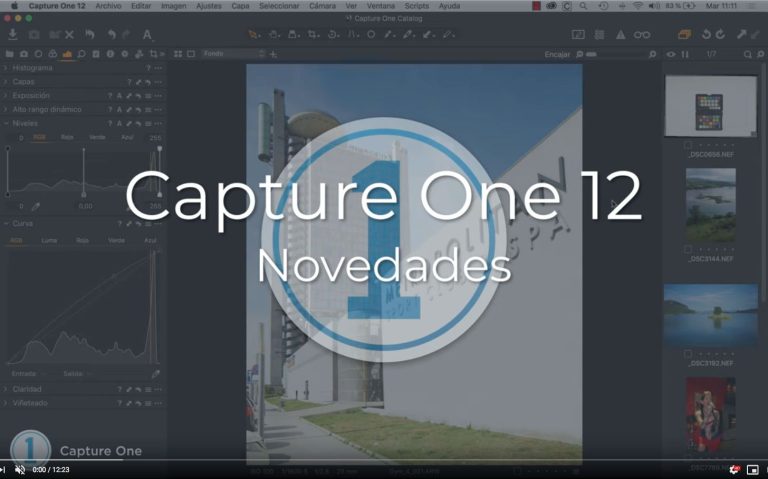Toggle the video miniplayer icon
This screenshot has height=479, width=768.
tap(752, 470)
